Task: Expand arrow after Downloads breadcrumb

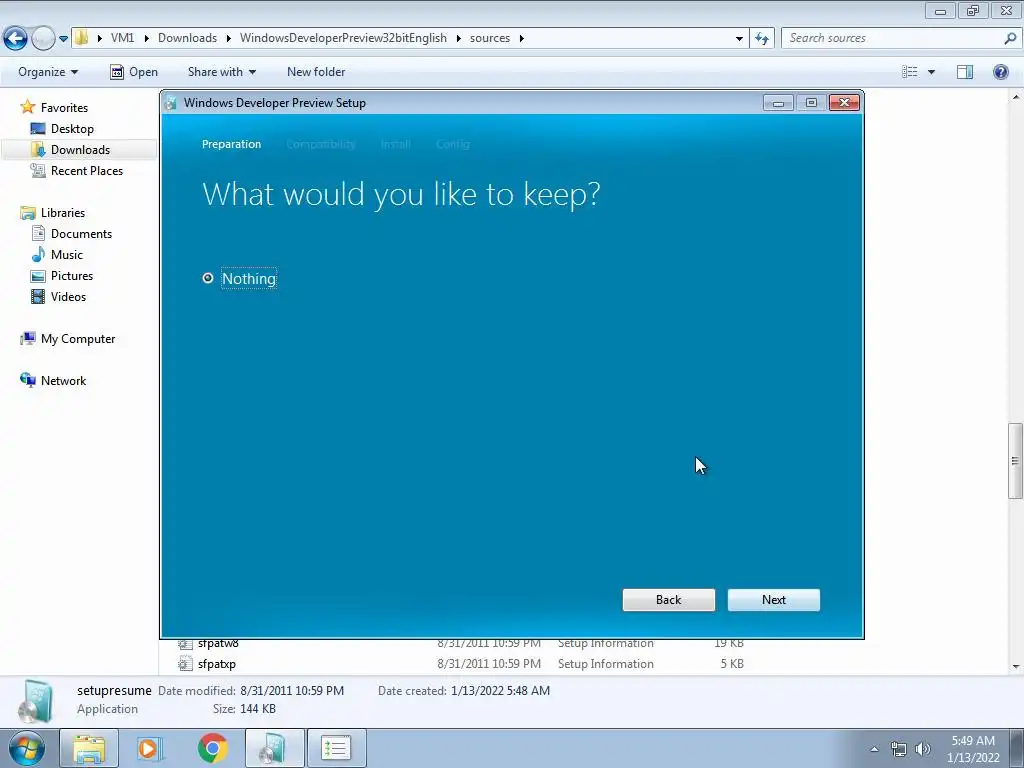Action: pyautogui.click(x=229, y=39)
